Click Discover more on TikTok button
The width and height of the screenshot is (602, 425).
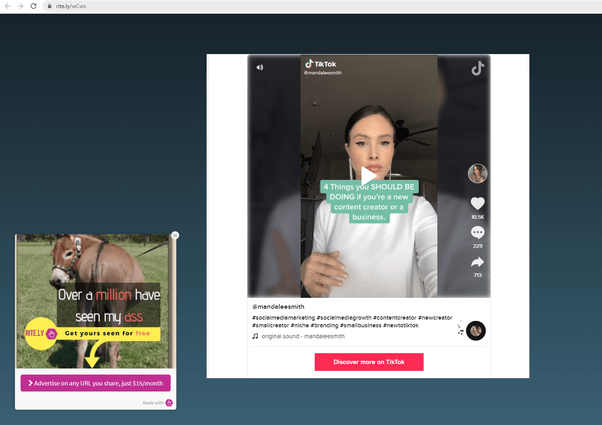[x=369, y=362]
